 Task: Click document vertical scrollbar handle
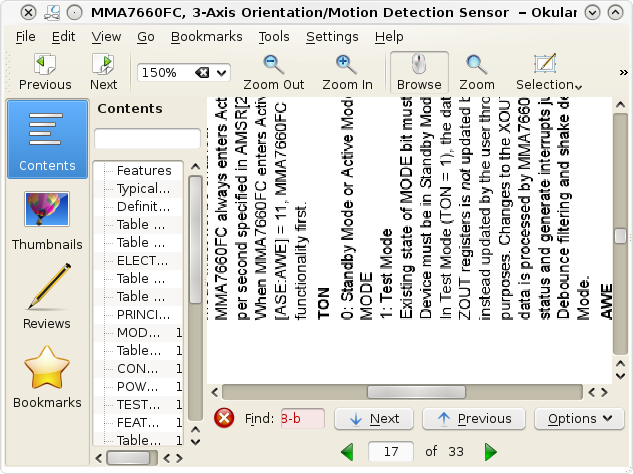(620, 236)
